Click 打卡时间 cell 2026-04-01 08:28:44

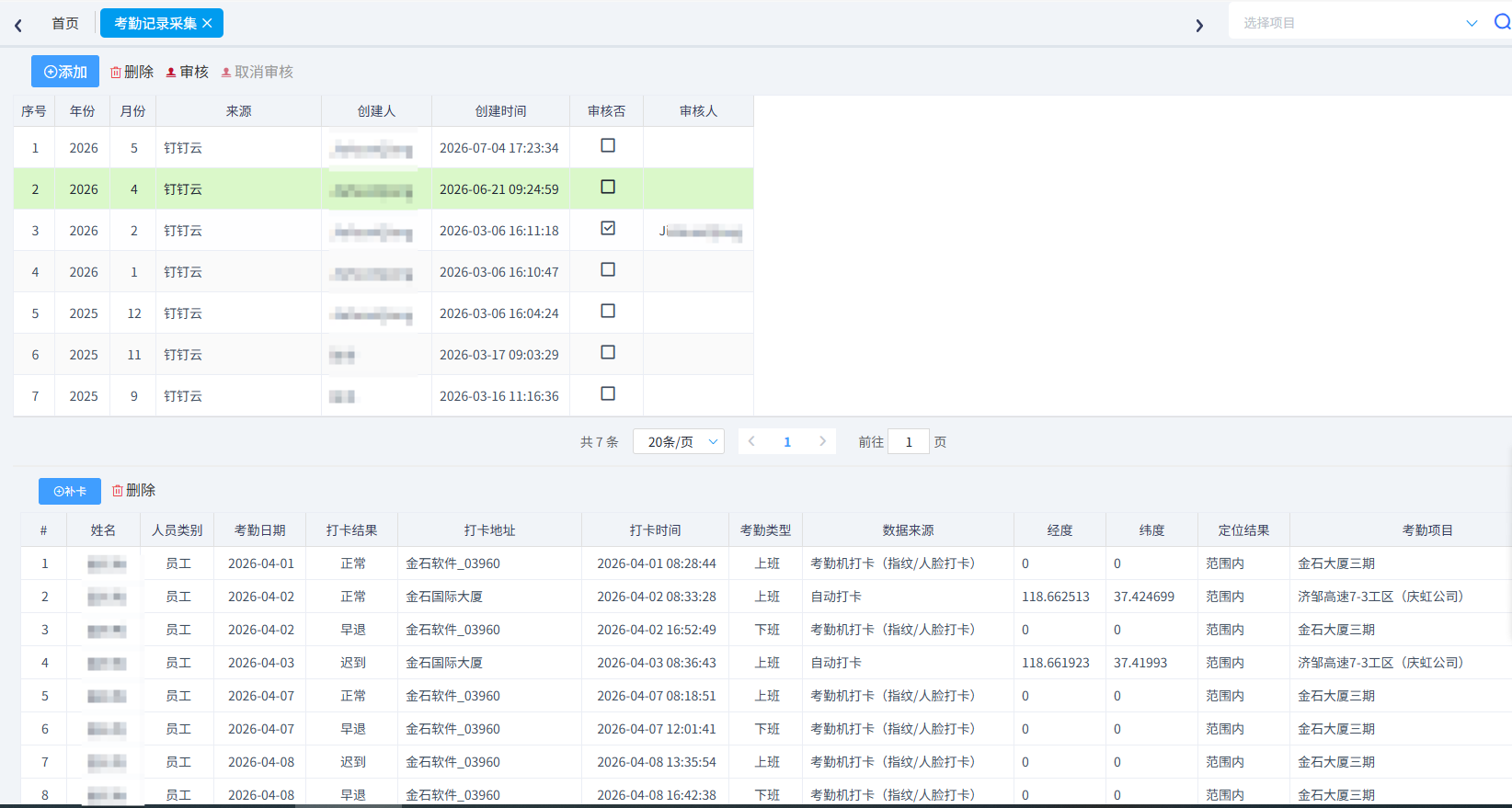657,563
